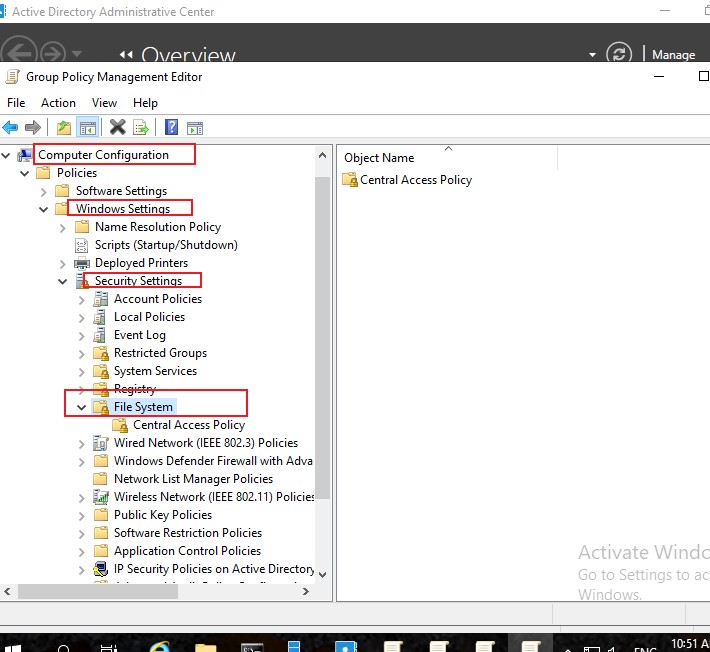Click the Export List toolbar icon
This screenshot has width=710, height=652.
141,128
